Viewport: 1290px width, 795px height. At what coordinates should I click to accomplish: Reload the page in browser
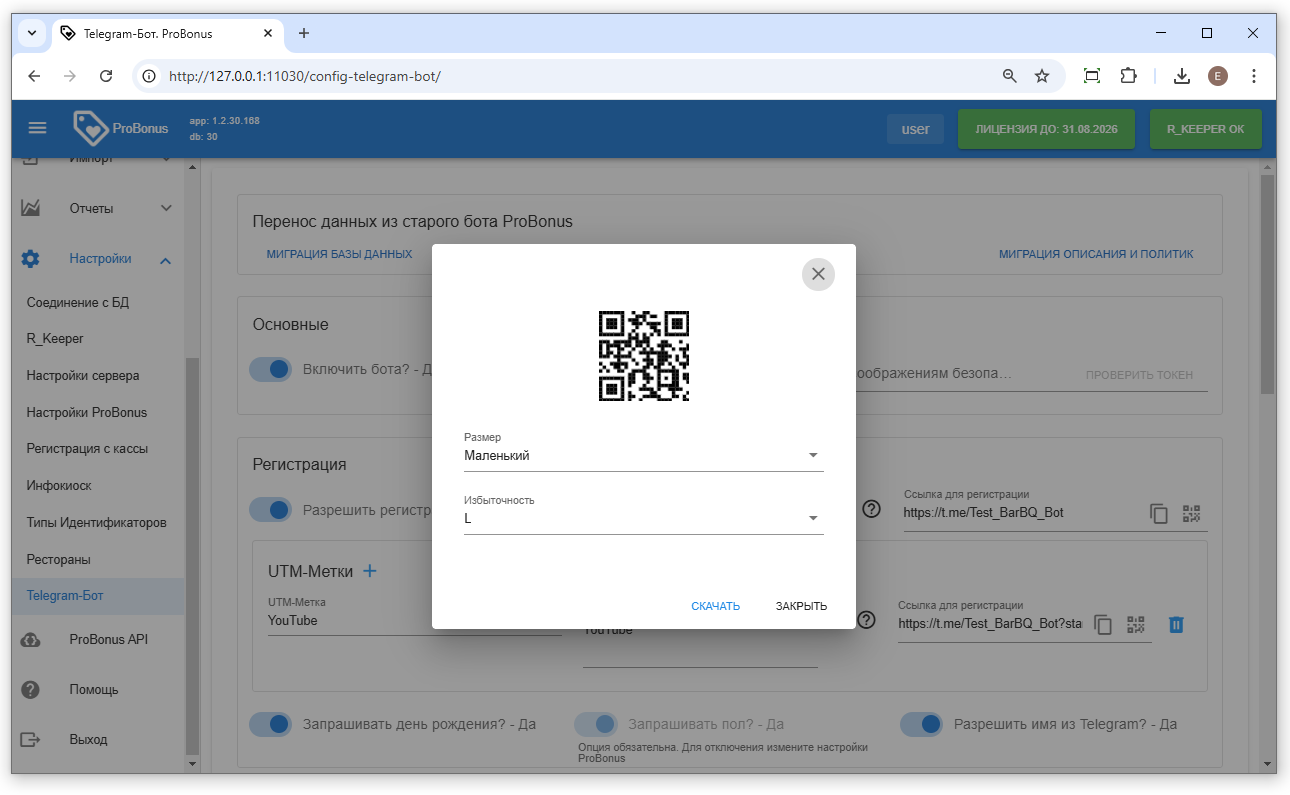(x=106, y=76)
